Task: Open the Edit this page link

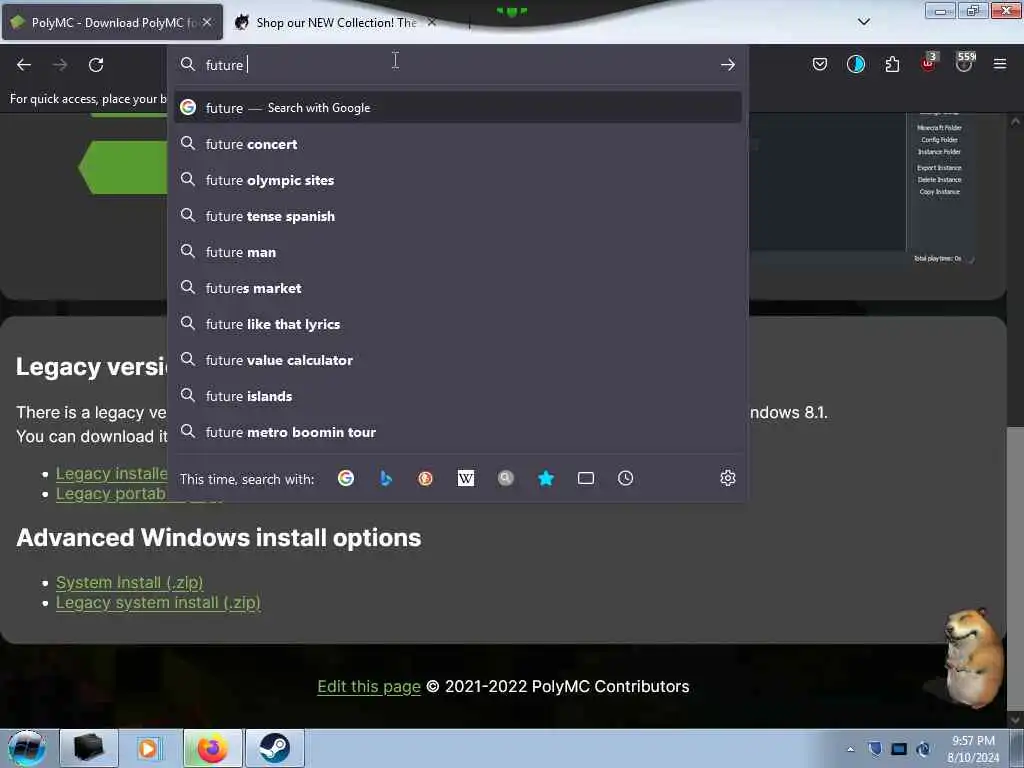Action: (369, 686)
